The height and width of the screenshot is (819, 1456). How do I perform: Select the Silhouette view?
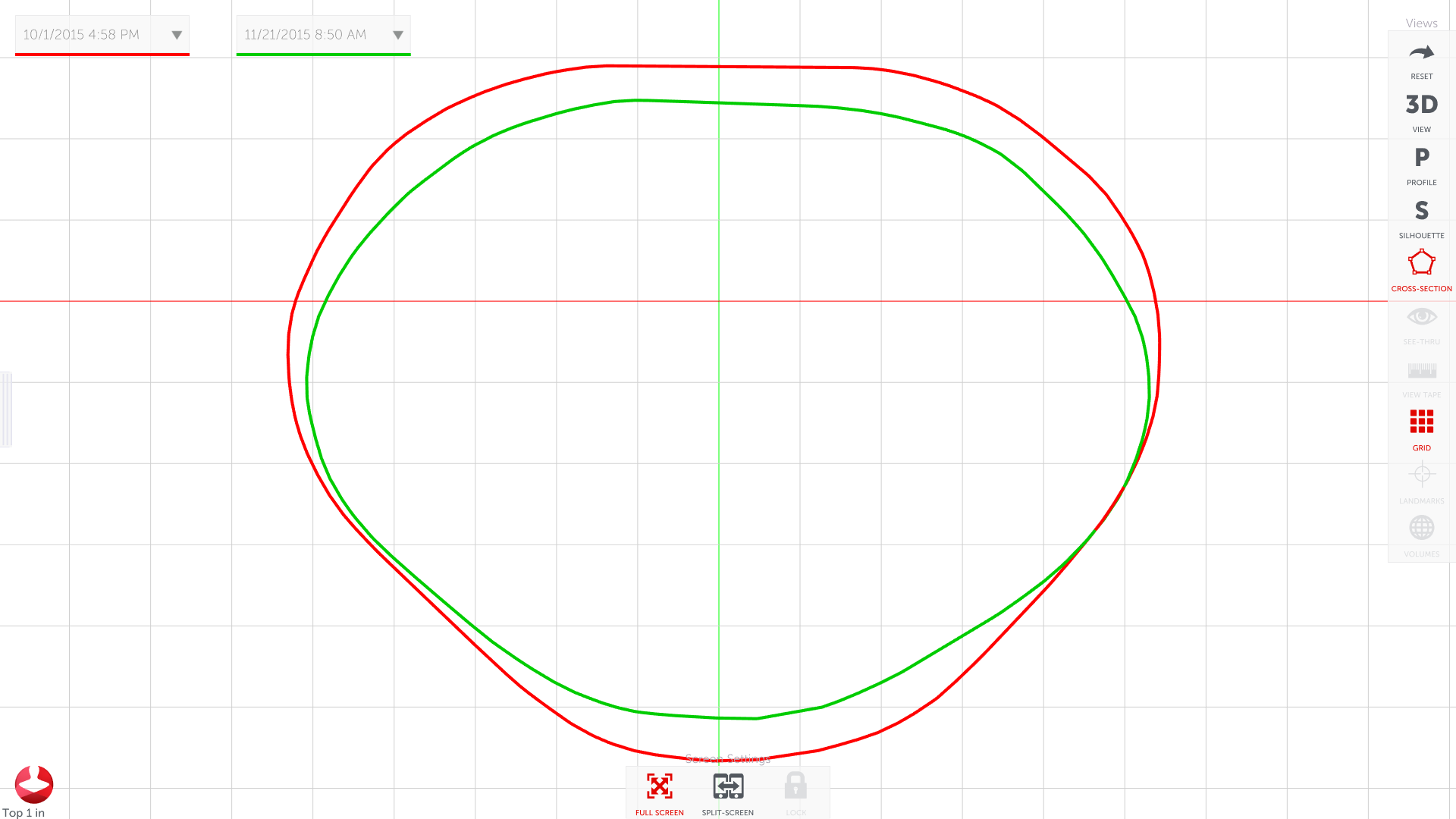coord(1421,212)
